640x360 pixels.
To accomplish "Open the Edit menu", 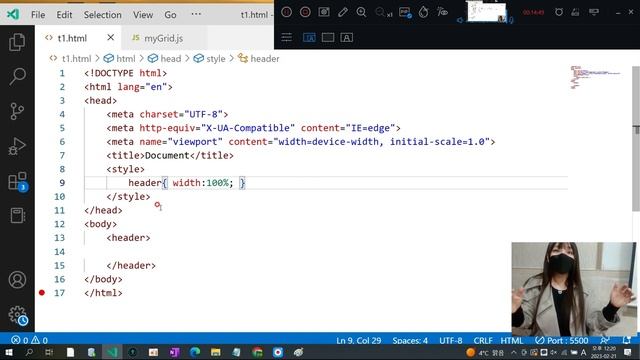I will click(x=64, y=15).
